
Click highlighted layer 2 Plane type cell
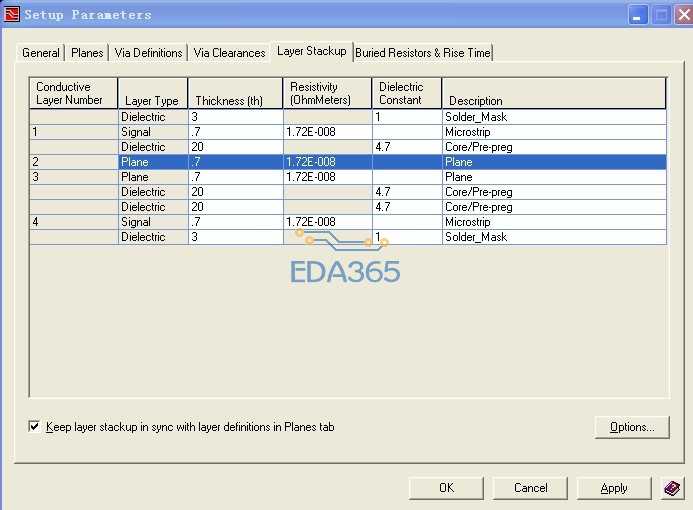pos(153,162)
